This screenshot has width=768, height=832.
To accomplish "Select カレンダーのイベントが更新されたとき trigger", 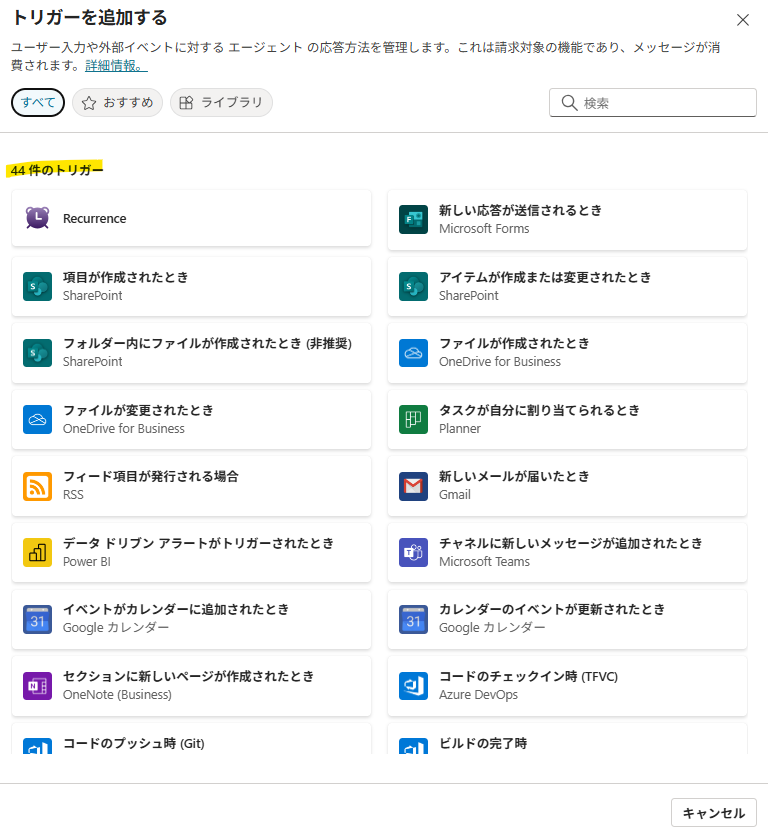I will (567, 619).
